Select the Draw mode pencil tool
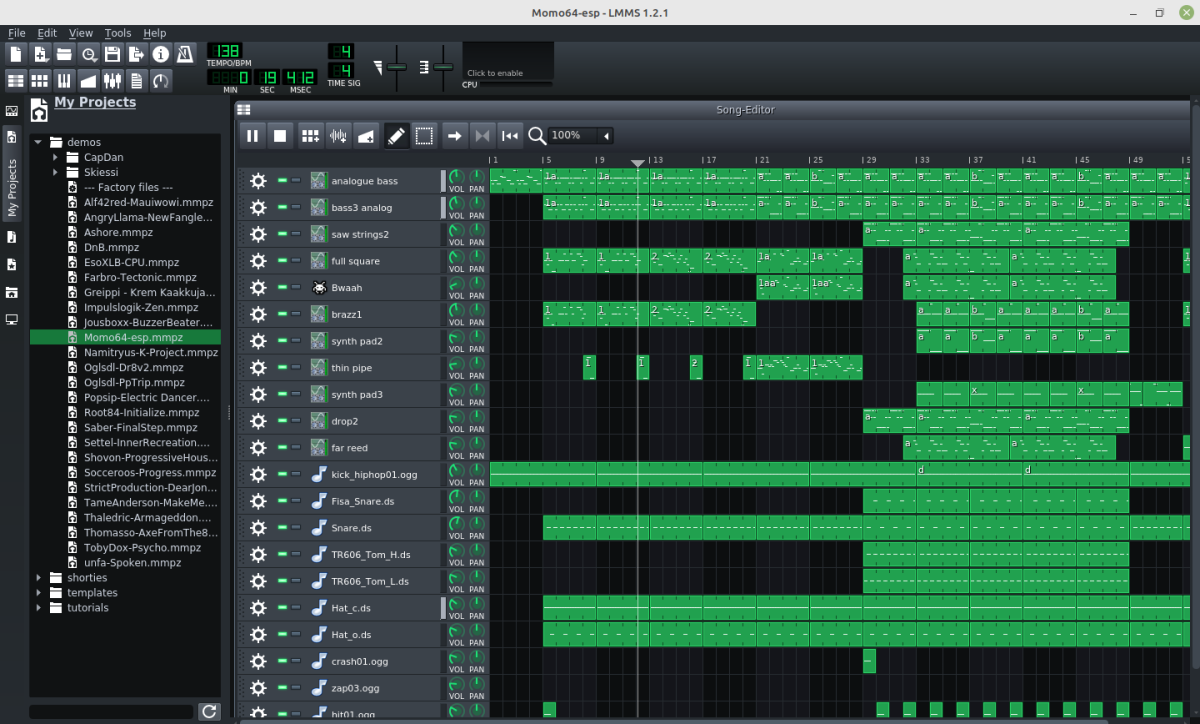 396,135
